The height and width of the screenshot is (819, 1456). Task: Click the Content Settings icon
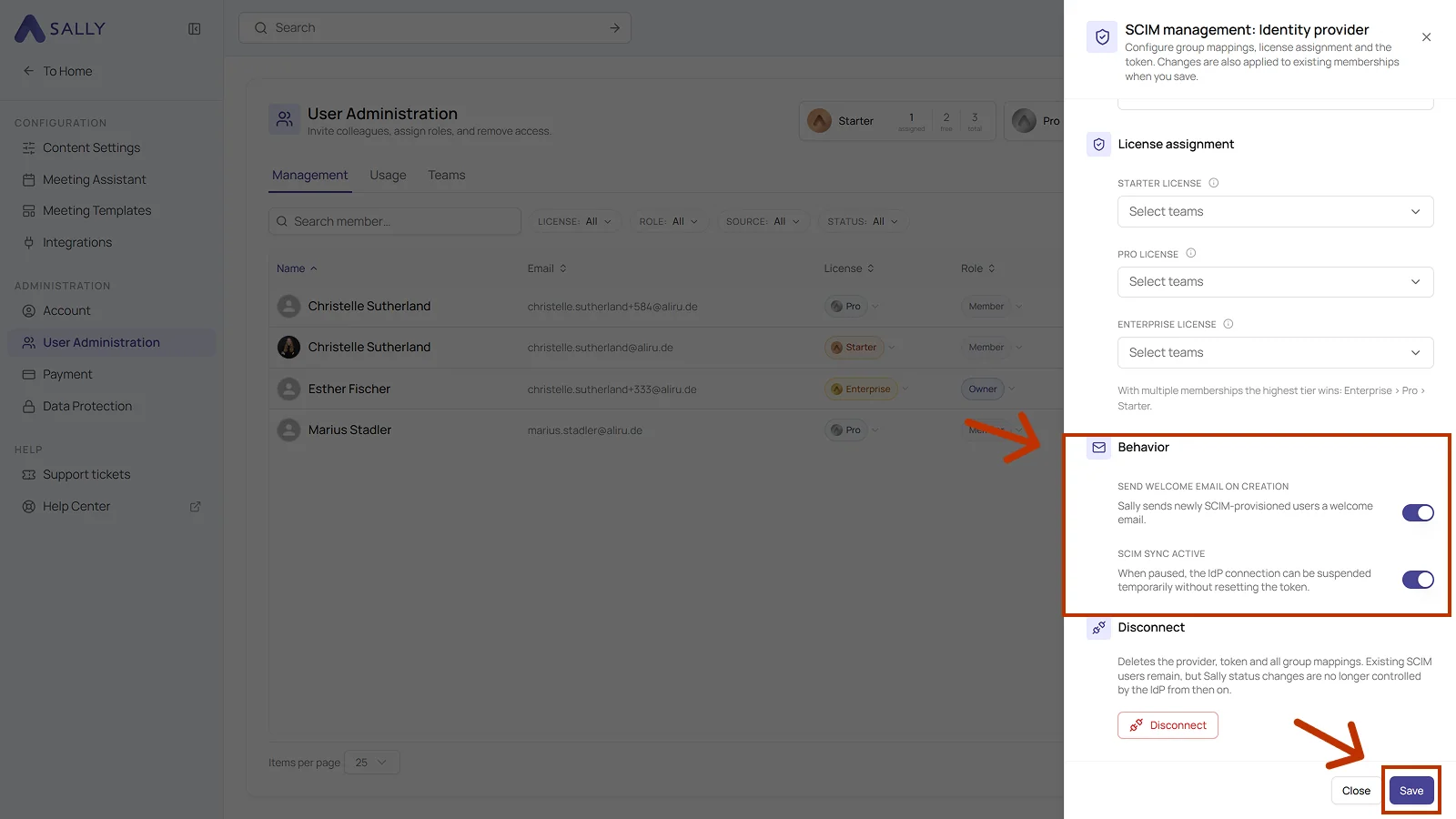coord(28,147)
